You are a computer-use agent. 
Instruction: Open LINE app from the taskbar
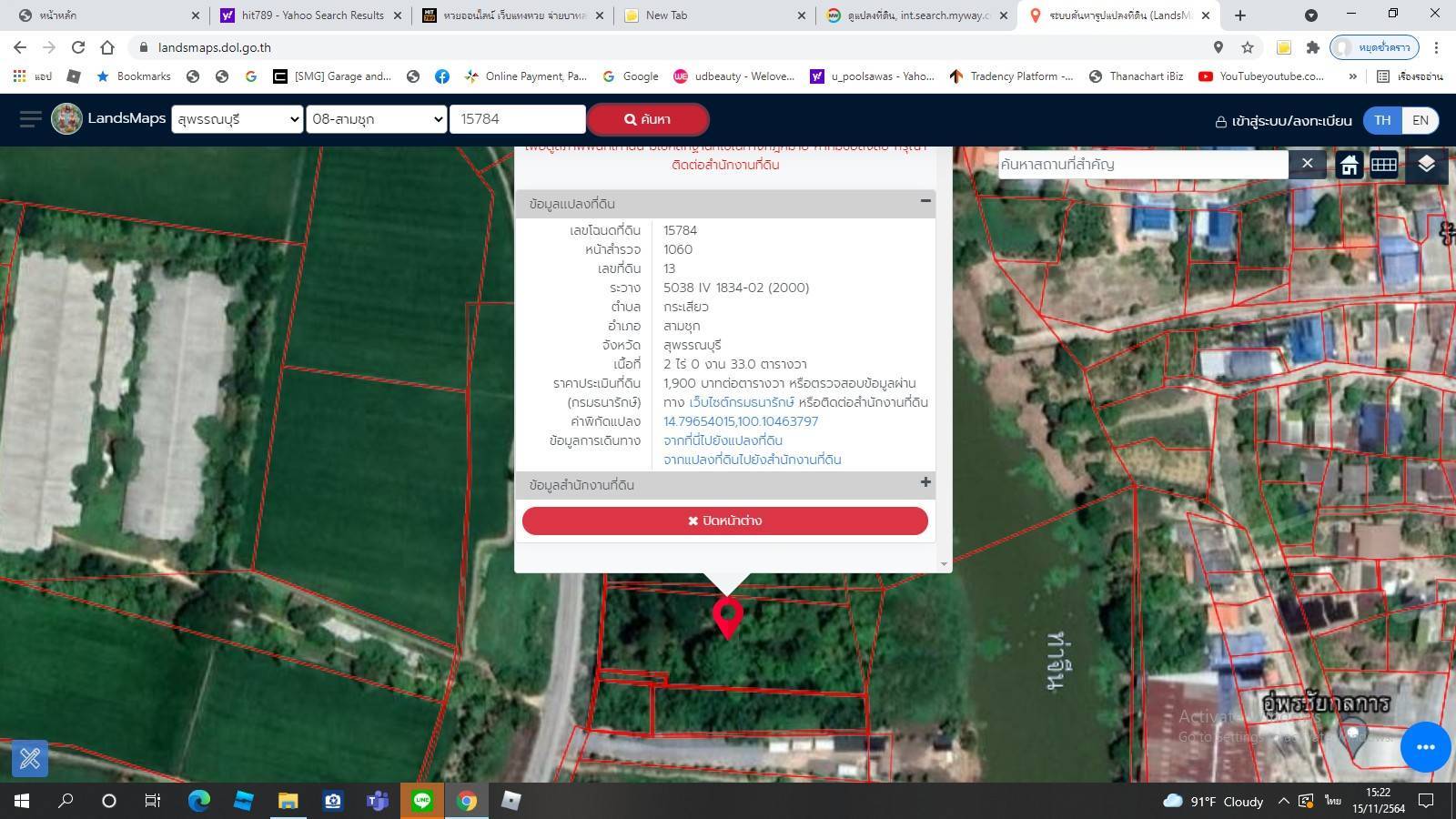coord(421,801)
